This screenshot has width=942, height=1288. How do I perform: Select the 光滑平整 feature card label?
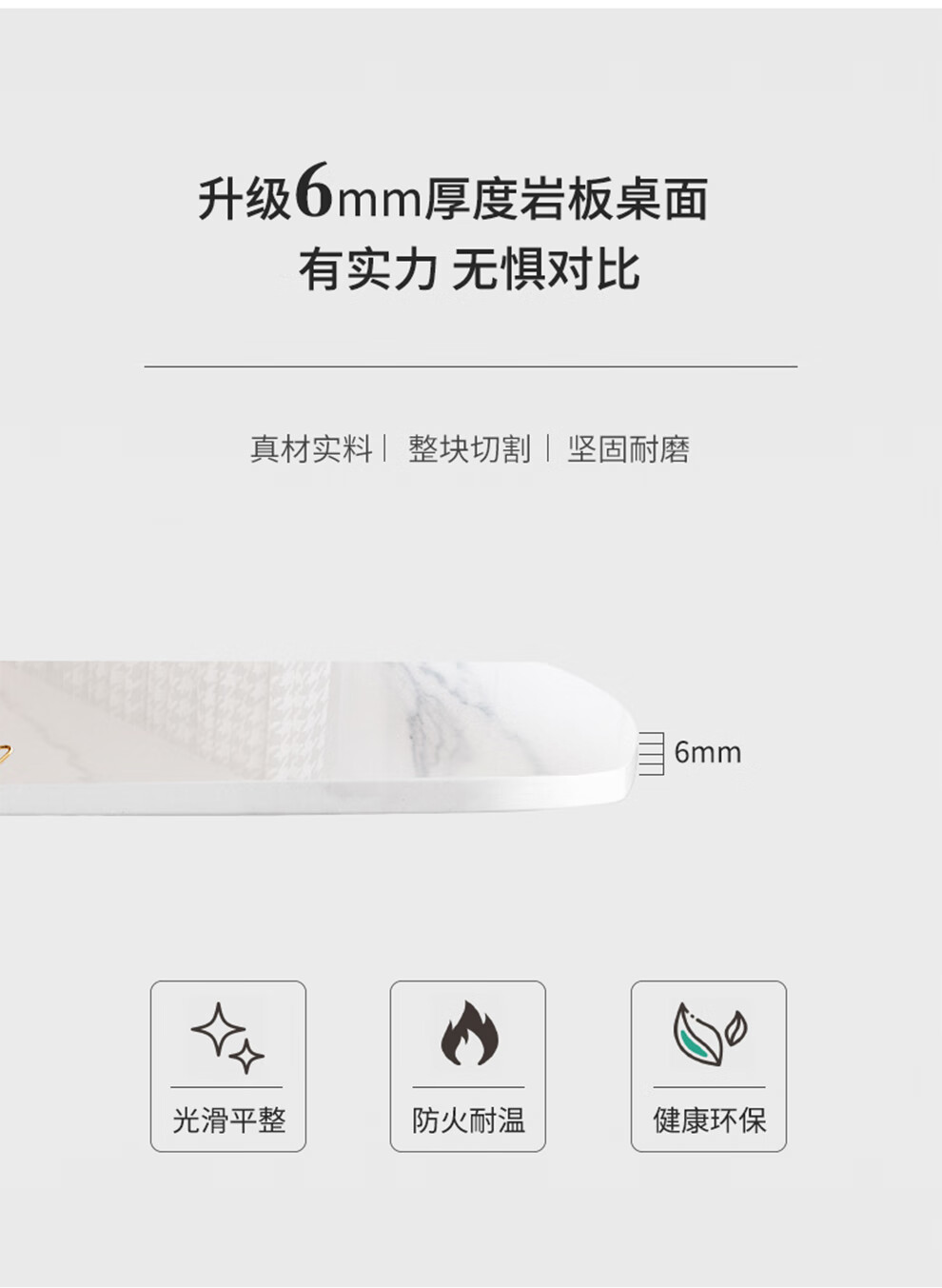(228, 1120)
